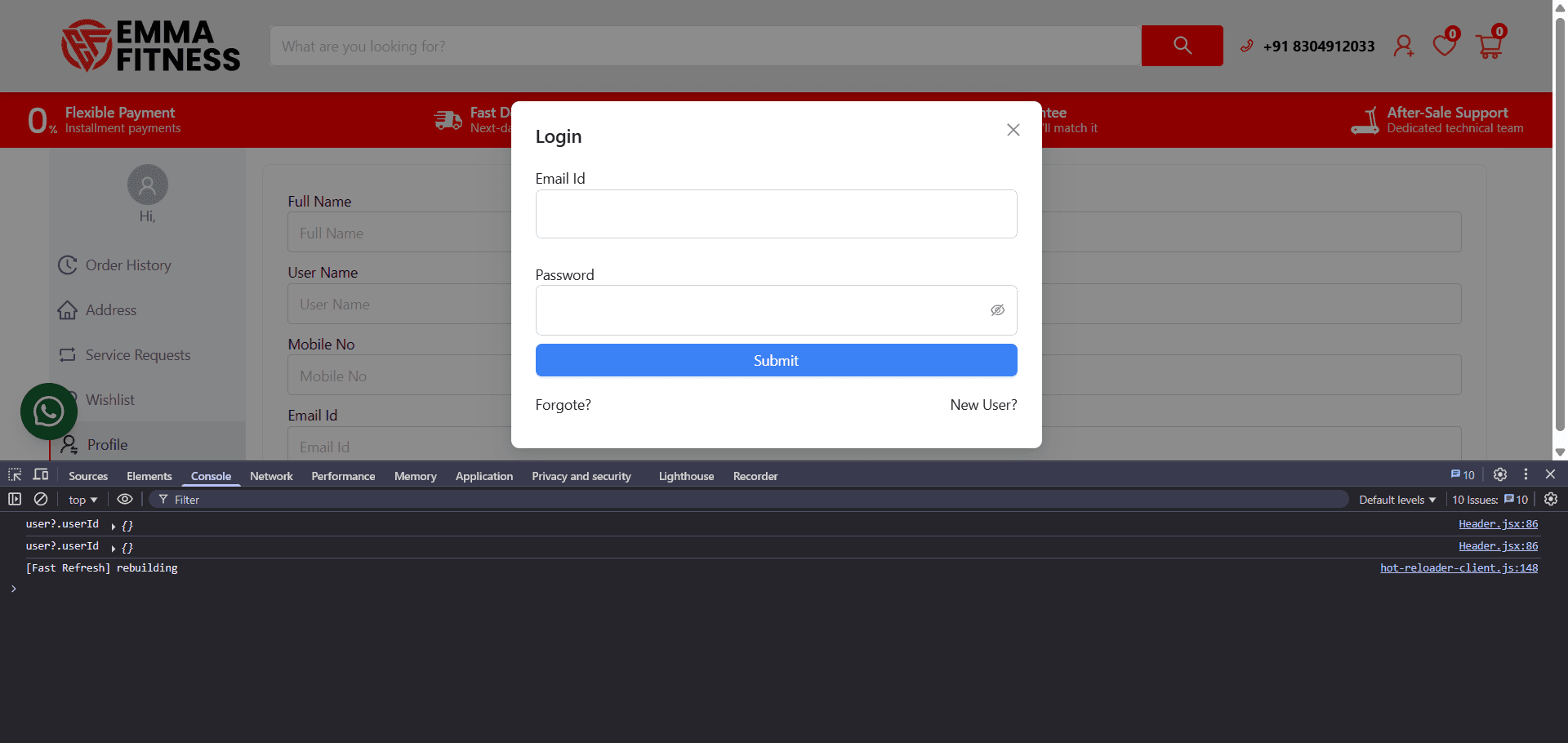This screenshot has height=743, width=1568.
Task: Create a live expression with eye icon
Action: click(125, 499)
